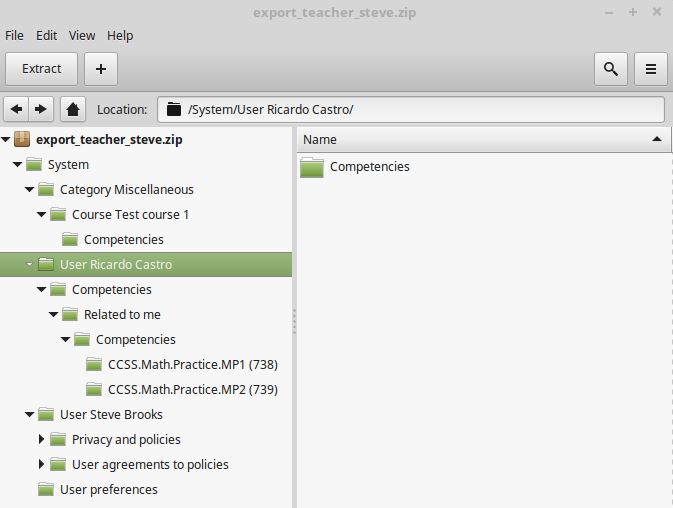This screenshot has height=508, width=673.
Task: Click 'Course Test course 1' label
Action: [x=130, y=215]
